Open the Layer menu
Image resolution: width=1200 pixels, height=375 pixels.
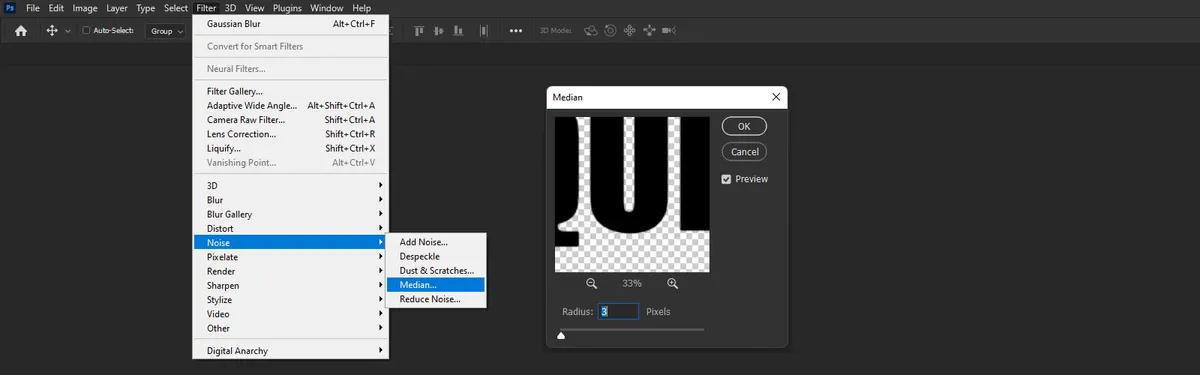[117, 8]
